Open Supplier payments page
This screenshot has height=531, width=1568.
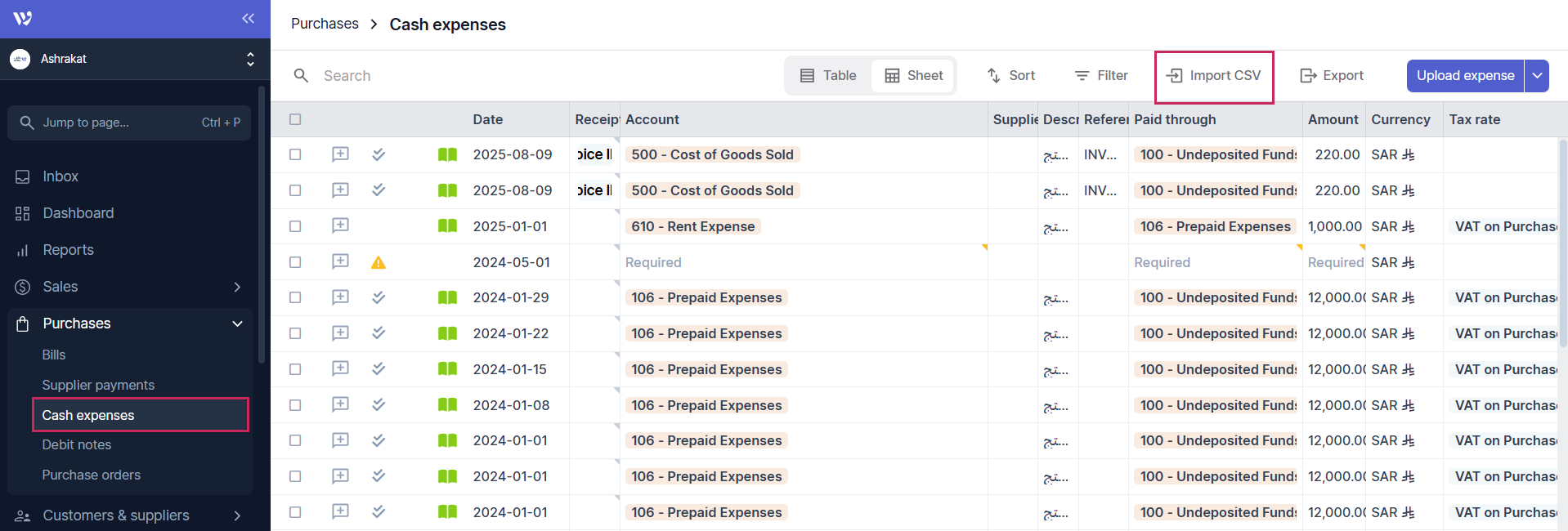click(98, 385)
